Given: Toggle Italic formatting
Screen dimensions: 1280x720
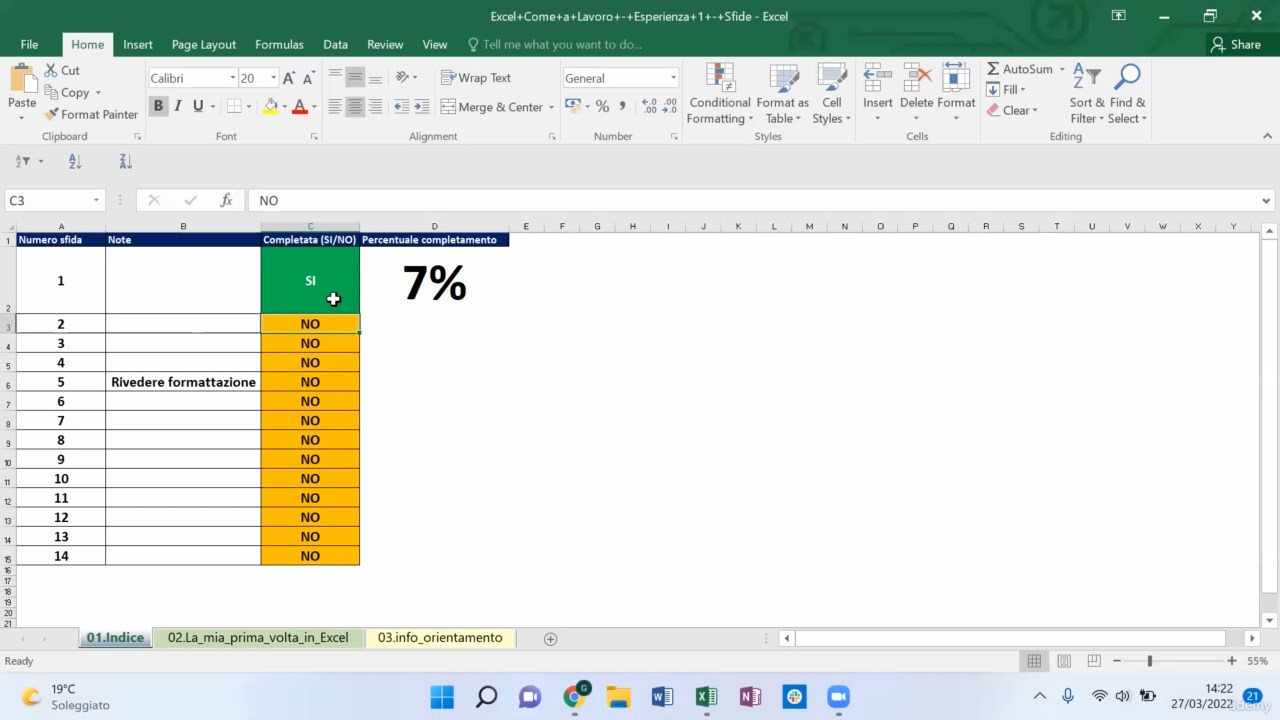Looking at the screenshot, I should (178, 106).
